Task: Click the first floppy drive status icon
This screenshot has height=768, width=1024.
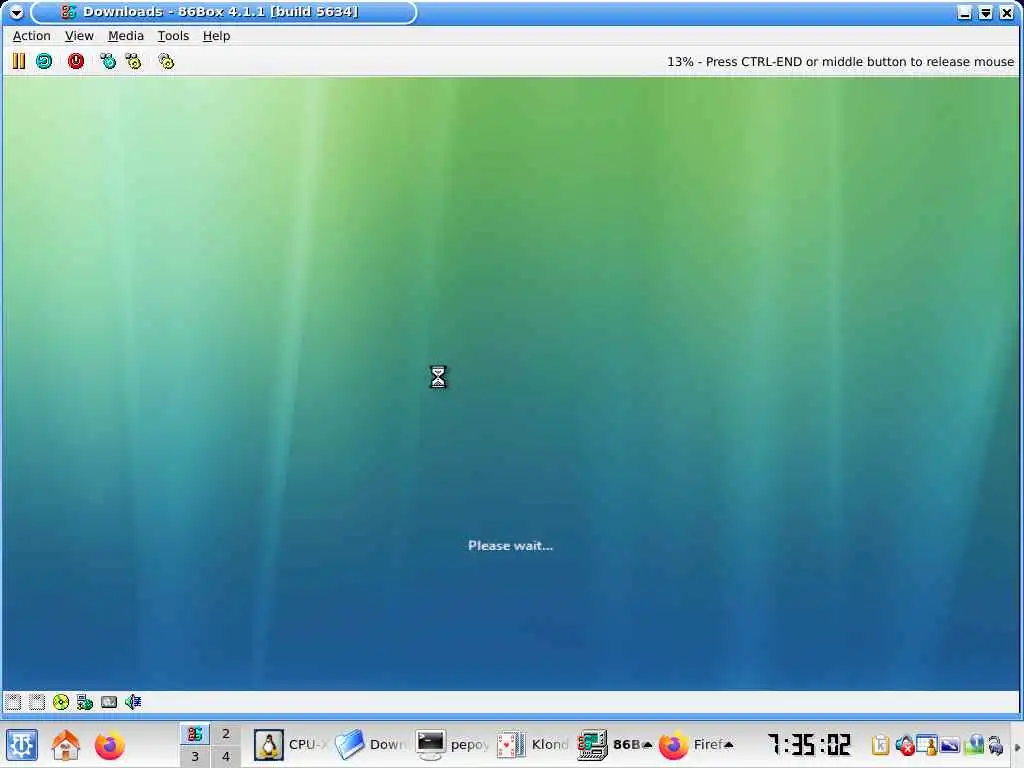Action: pyautogui.click(x=13, y=702)
